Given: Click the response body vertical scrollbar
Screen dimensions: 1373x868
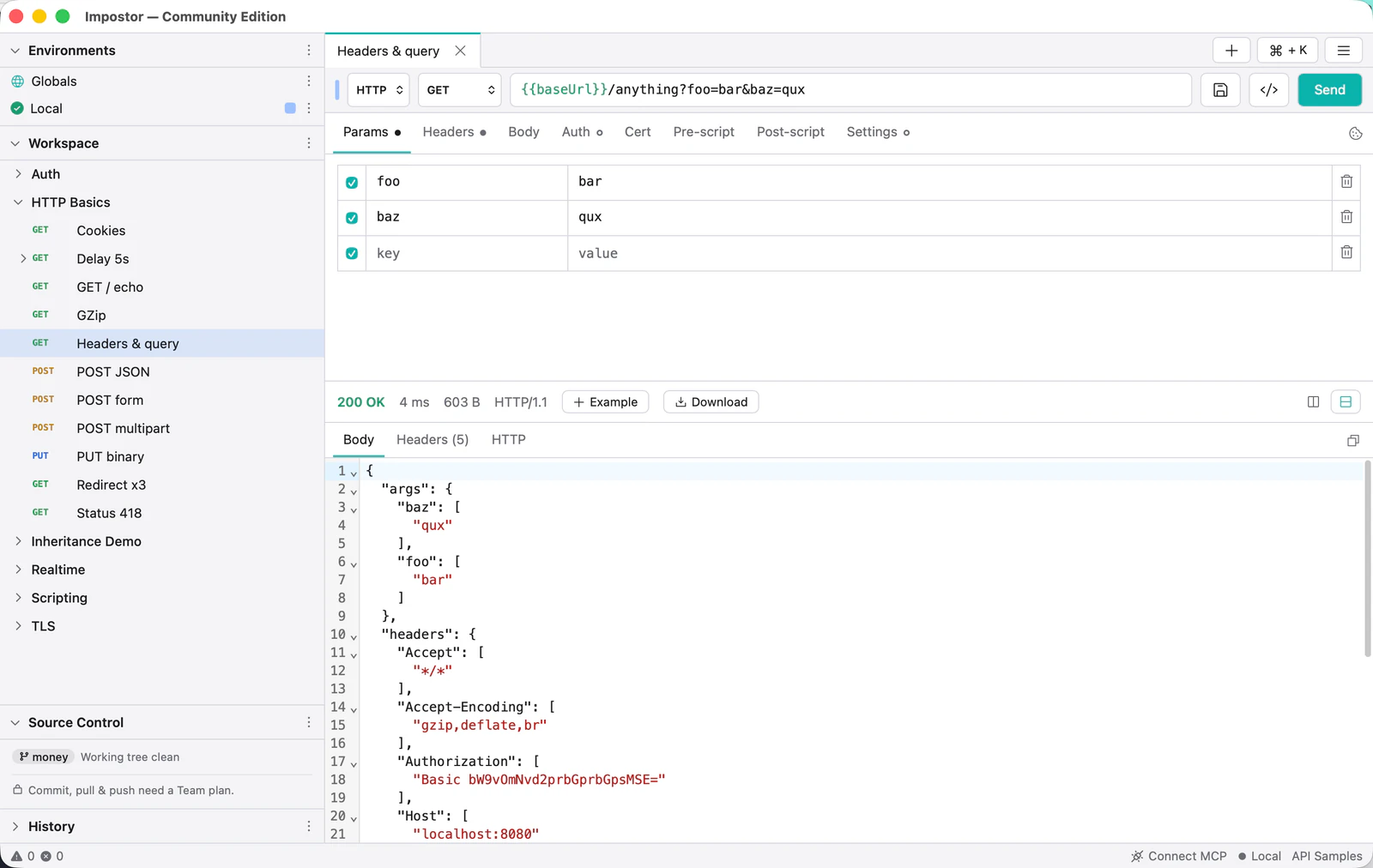Looking at the screenshot, I should click(x=1367, y=559).
